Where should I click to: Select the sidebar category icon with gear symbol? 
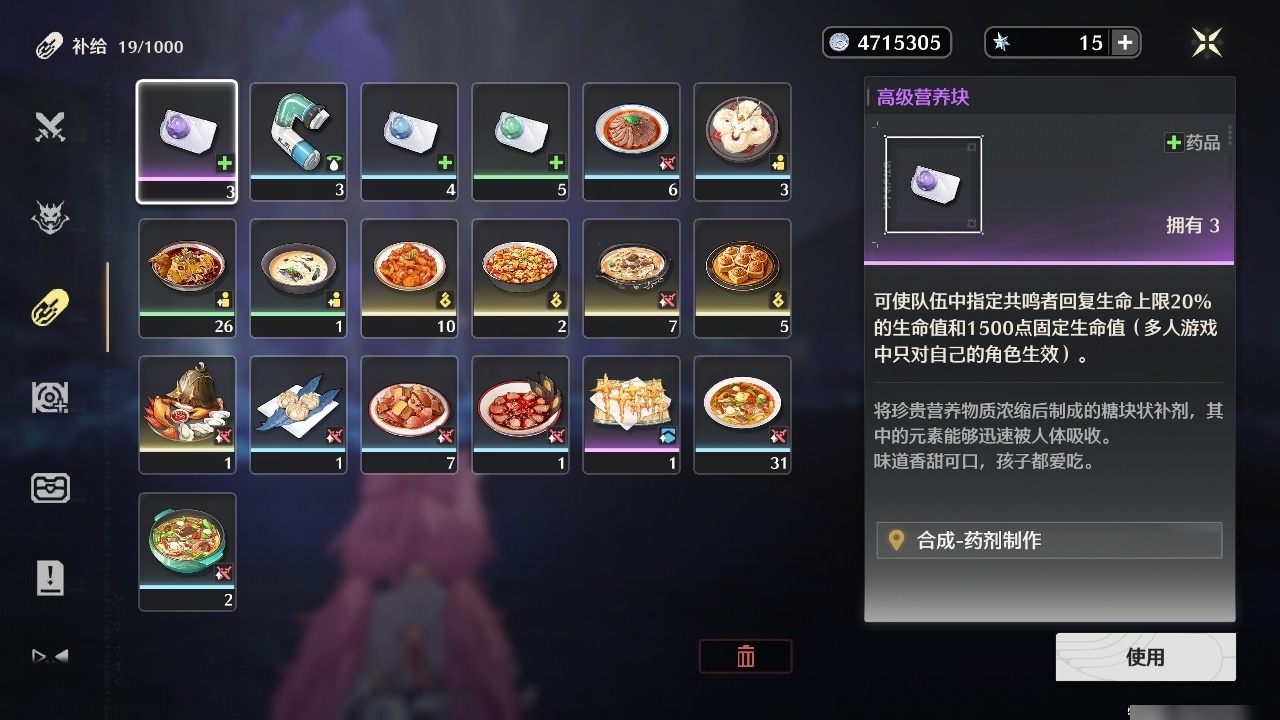pyautogui.click(x=50, y=398)
